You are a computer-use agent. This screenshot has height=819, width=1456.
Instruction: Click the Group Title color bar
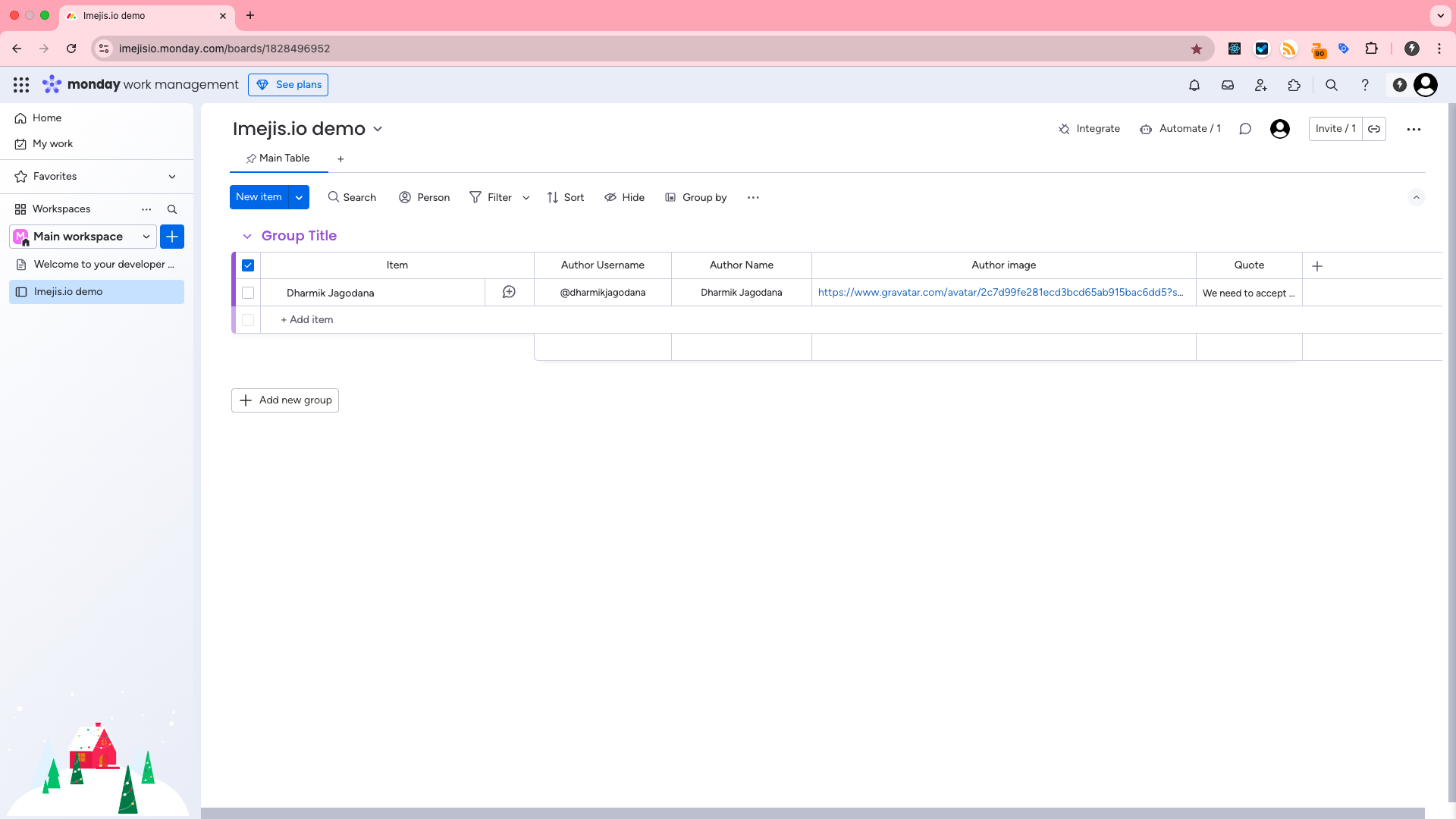pos(234,293)
